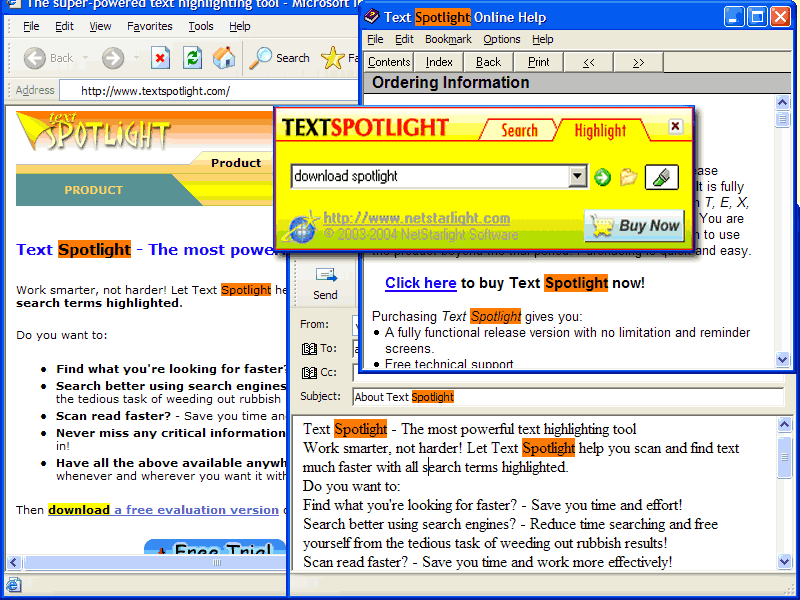Viewport: 800px width, 600px height.
Task: Click the Back button in Online Help toolbar
Action: click(488, 62)
